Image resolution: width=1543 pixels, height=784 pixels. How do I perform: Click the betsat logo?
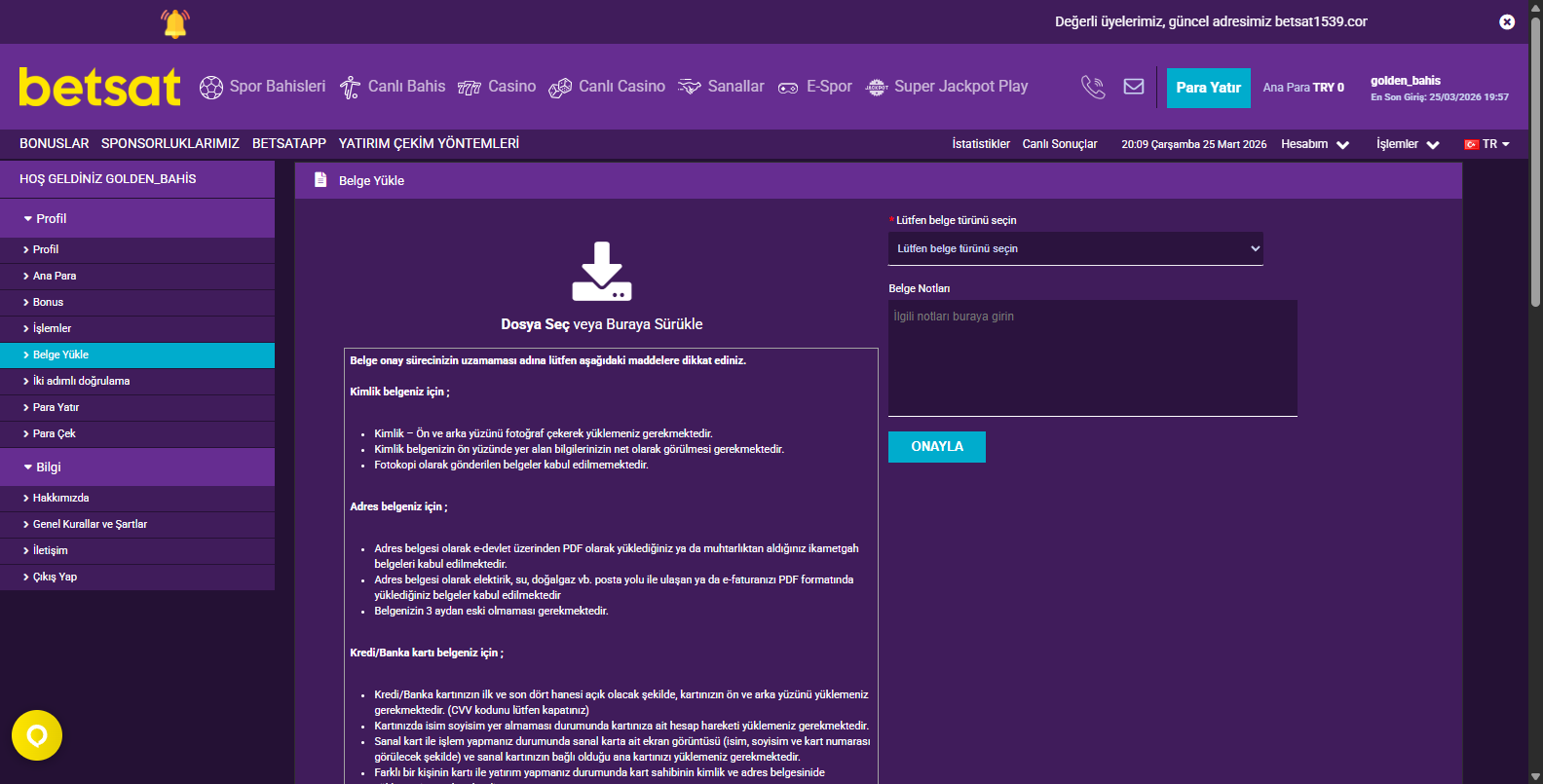[99, 87]
